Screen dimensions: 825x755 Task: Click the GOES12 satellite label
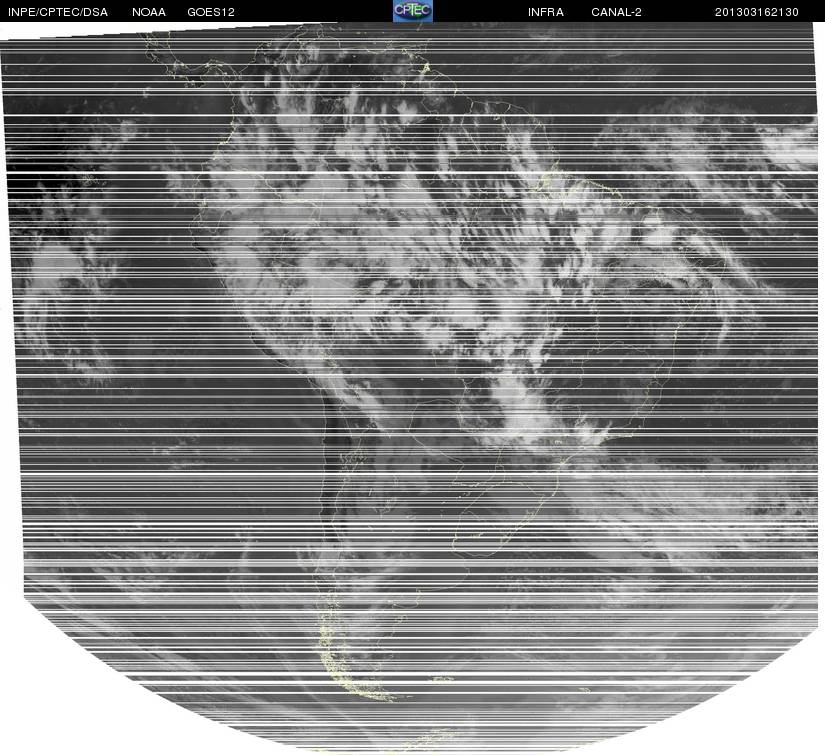(x=211, y=12)
